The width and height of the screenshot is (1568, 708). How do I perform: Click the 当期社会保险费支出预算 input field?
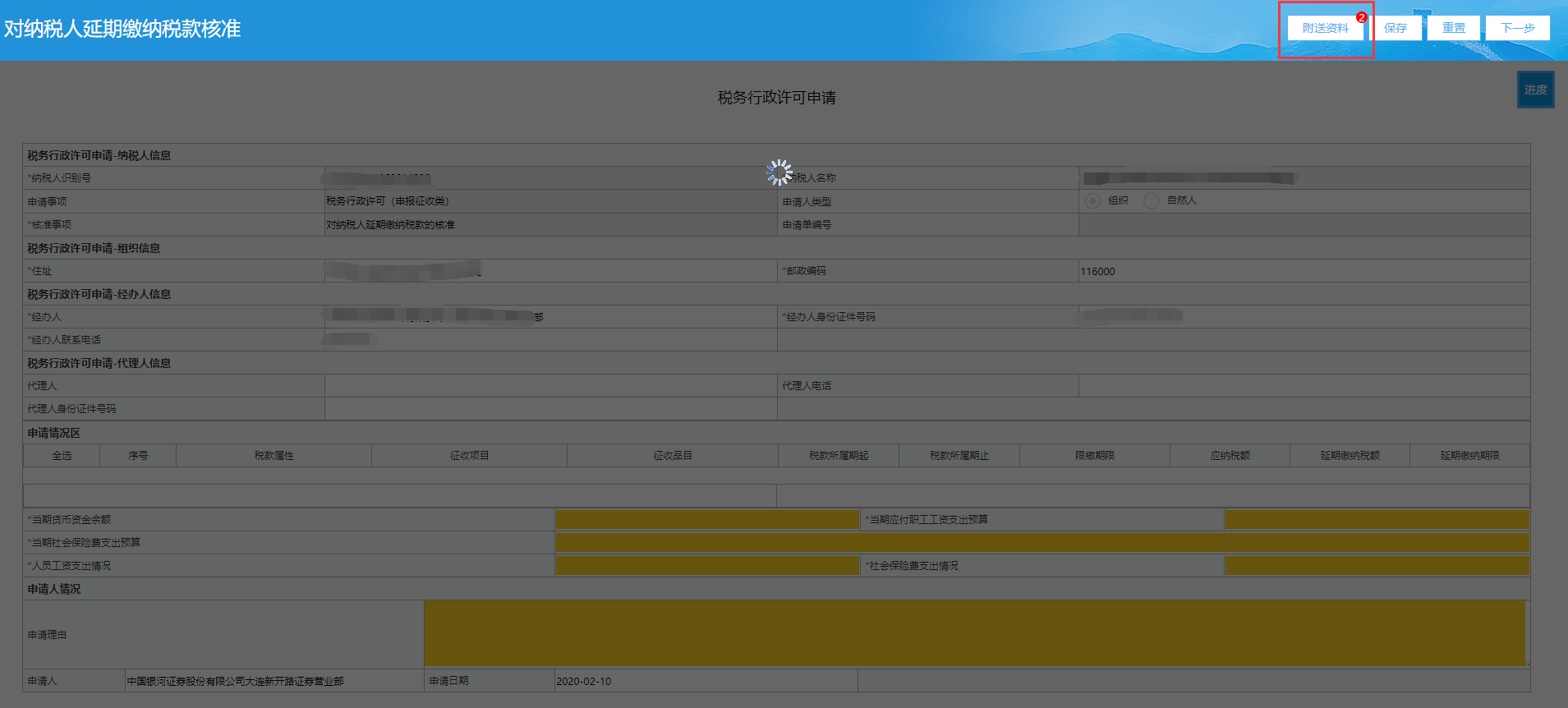point(1042,543)
